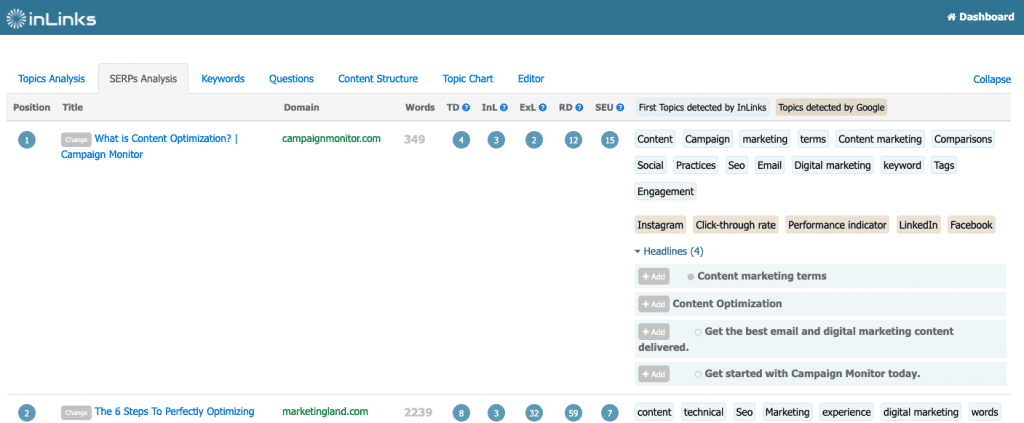
Task: Click the Domain column header
Action: pos(301,108)
